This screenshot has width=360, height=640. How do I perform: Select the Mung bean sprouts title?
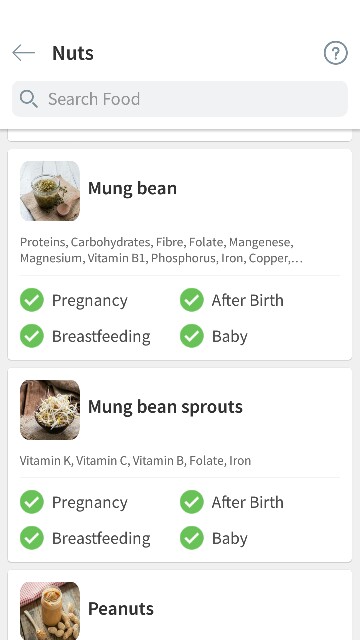(165, 407)
